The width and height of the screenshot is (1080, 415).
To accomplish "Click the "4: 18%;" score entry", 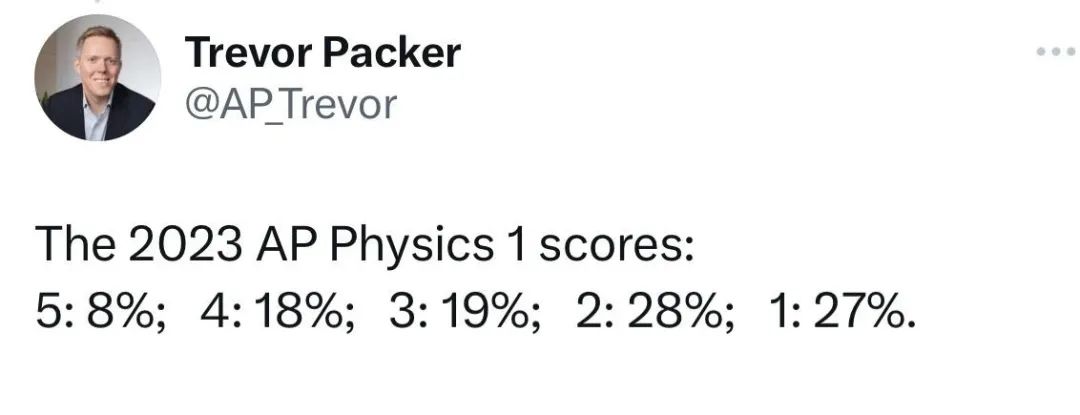I will click(278, 313).
